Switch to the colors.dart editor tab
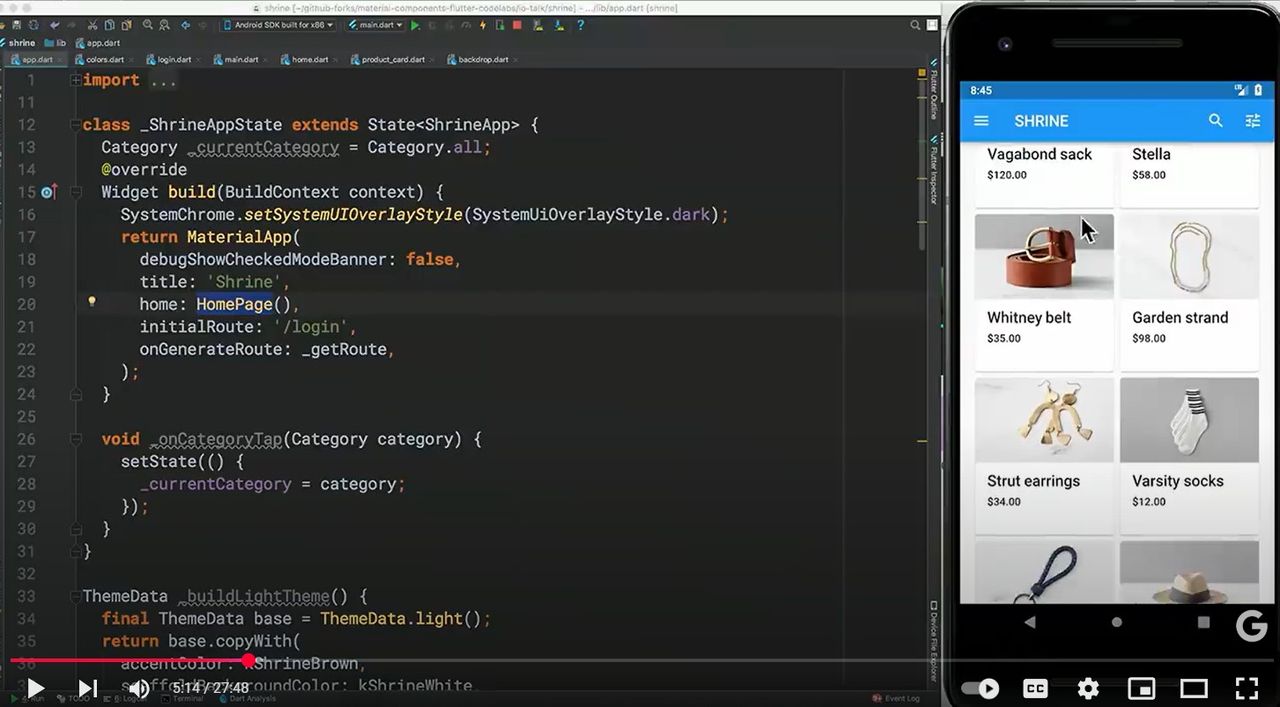 click(x=105, y=59)
